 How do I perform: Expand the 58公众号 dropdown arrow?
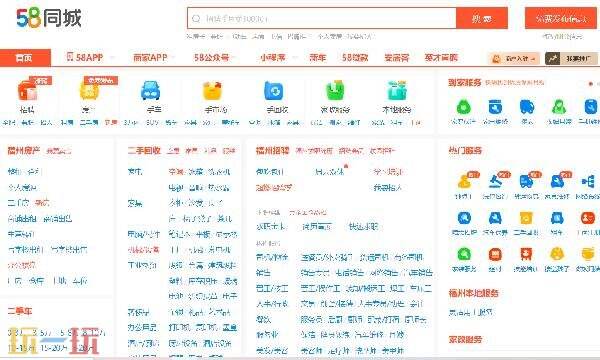[234, 58]
